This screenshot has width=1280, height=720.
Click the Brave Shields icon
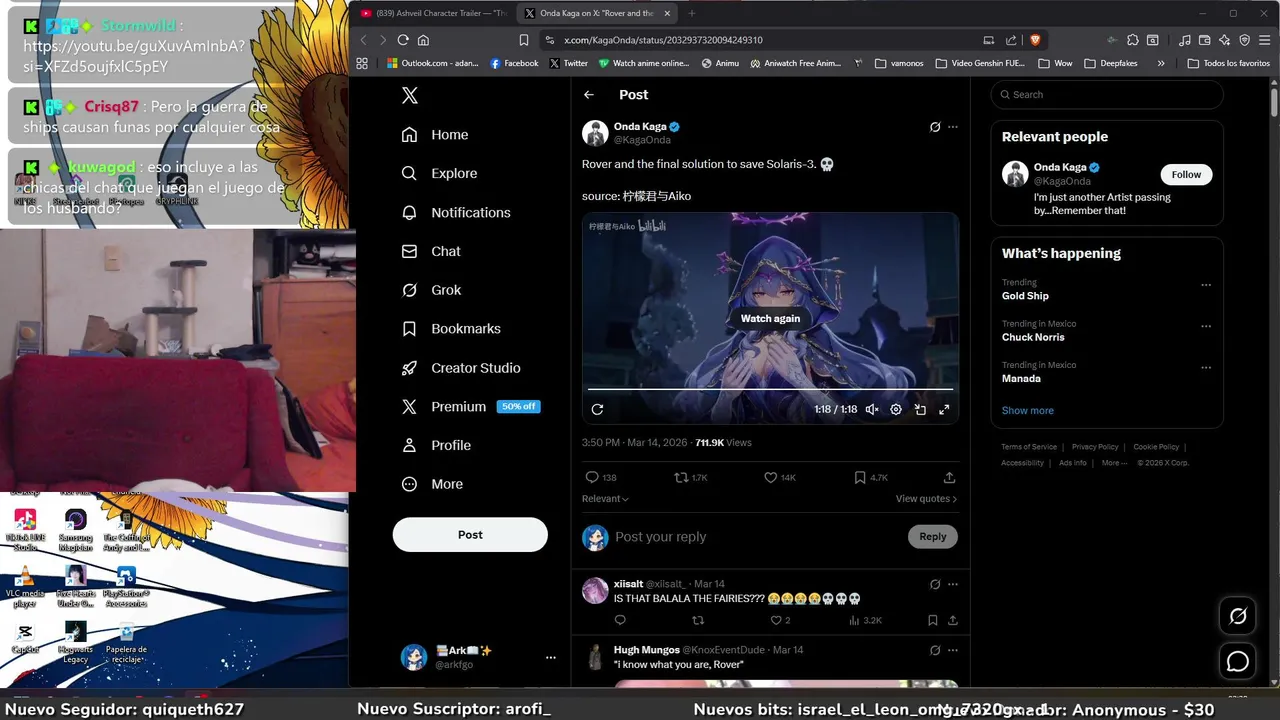coord(1035,40)
